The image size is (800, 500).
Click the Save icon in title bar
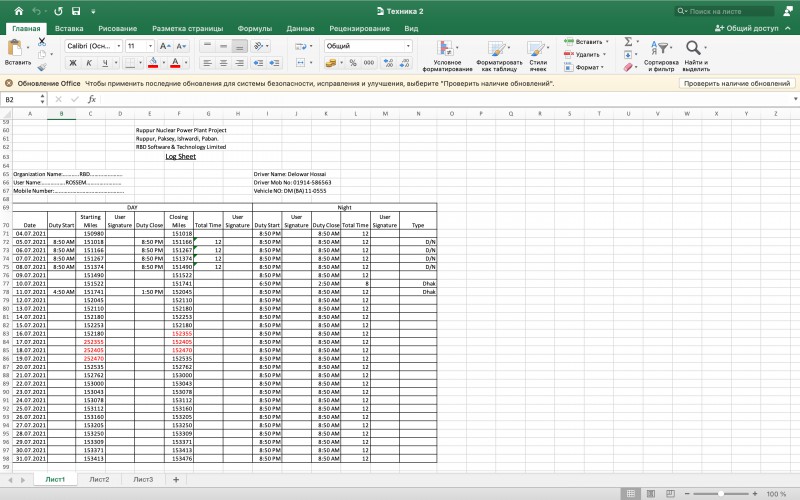76,11
